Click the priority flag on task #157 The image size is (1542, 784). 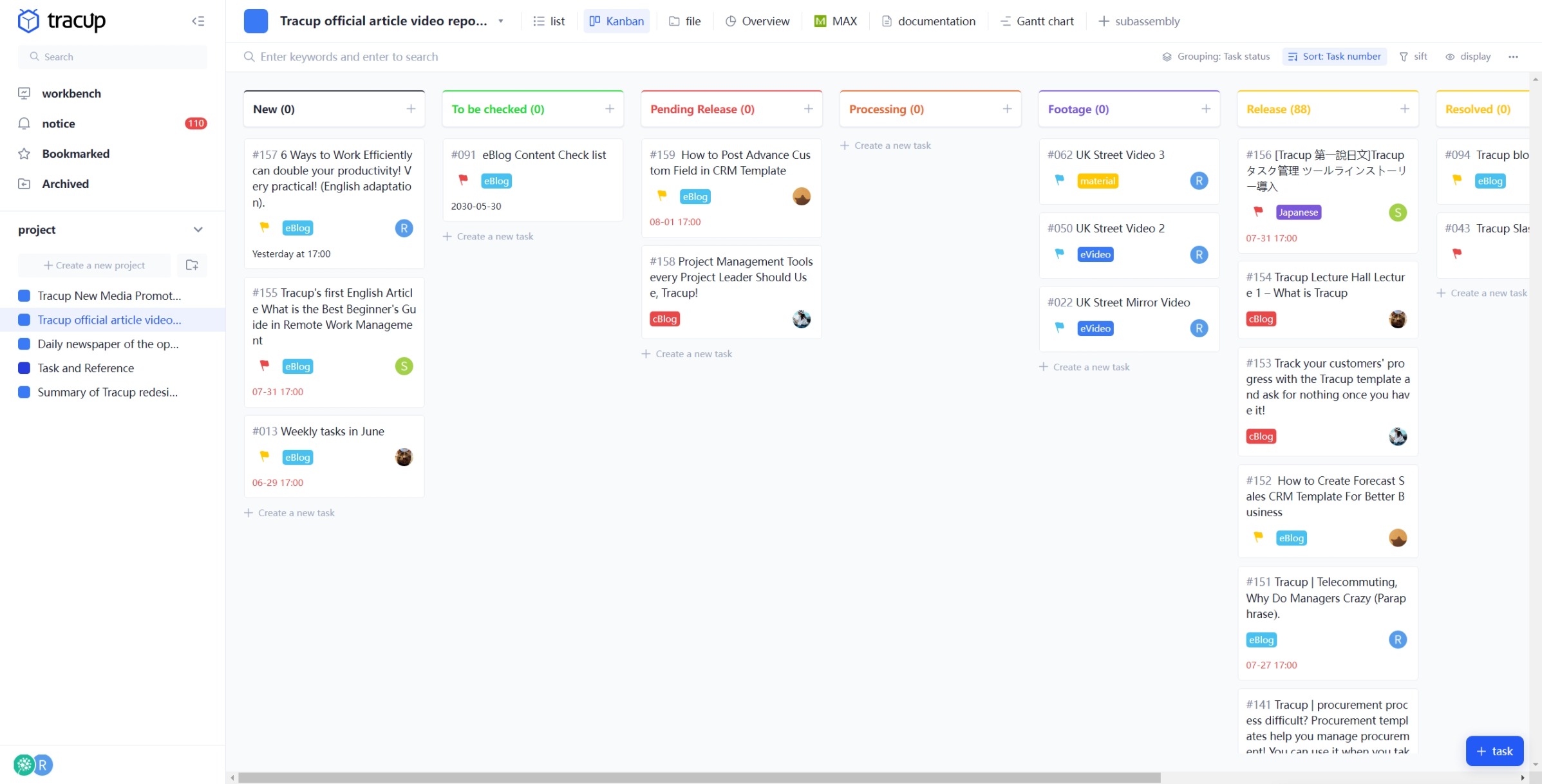pos(264,227)
